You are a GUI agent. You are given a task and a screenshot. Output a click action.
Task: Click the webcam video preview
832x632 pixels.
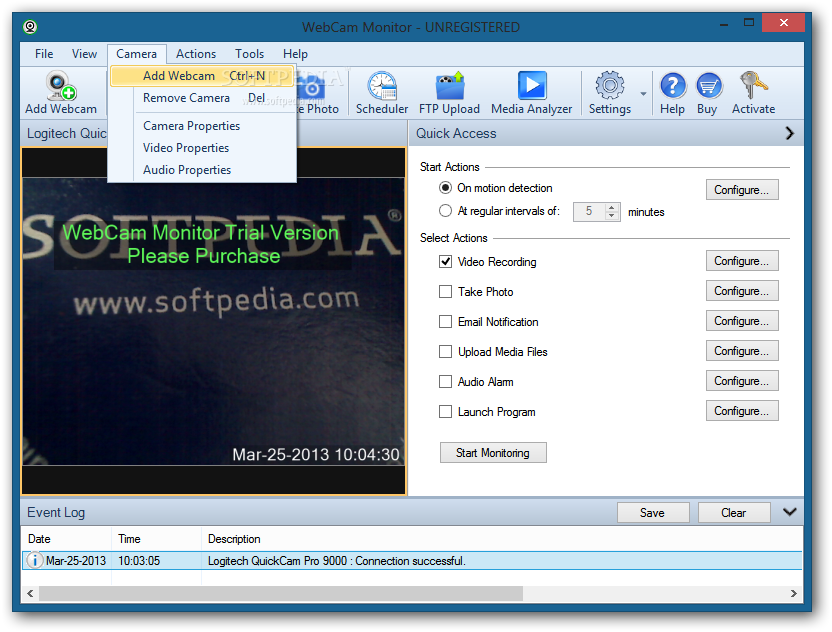(214, 322)
